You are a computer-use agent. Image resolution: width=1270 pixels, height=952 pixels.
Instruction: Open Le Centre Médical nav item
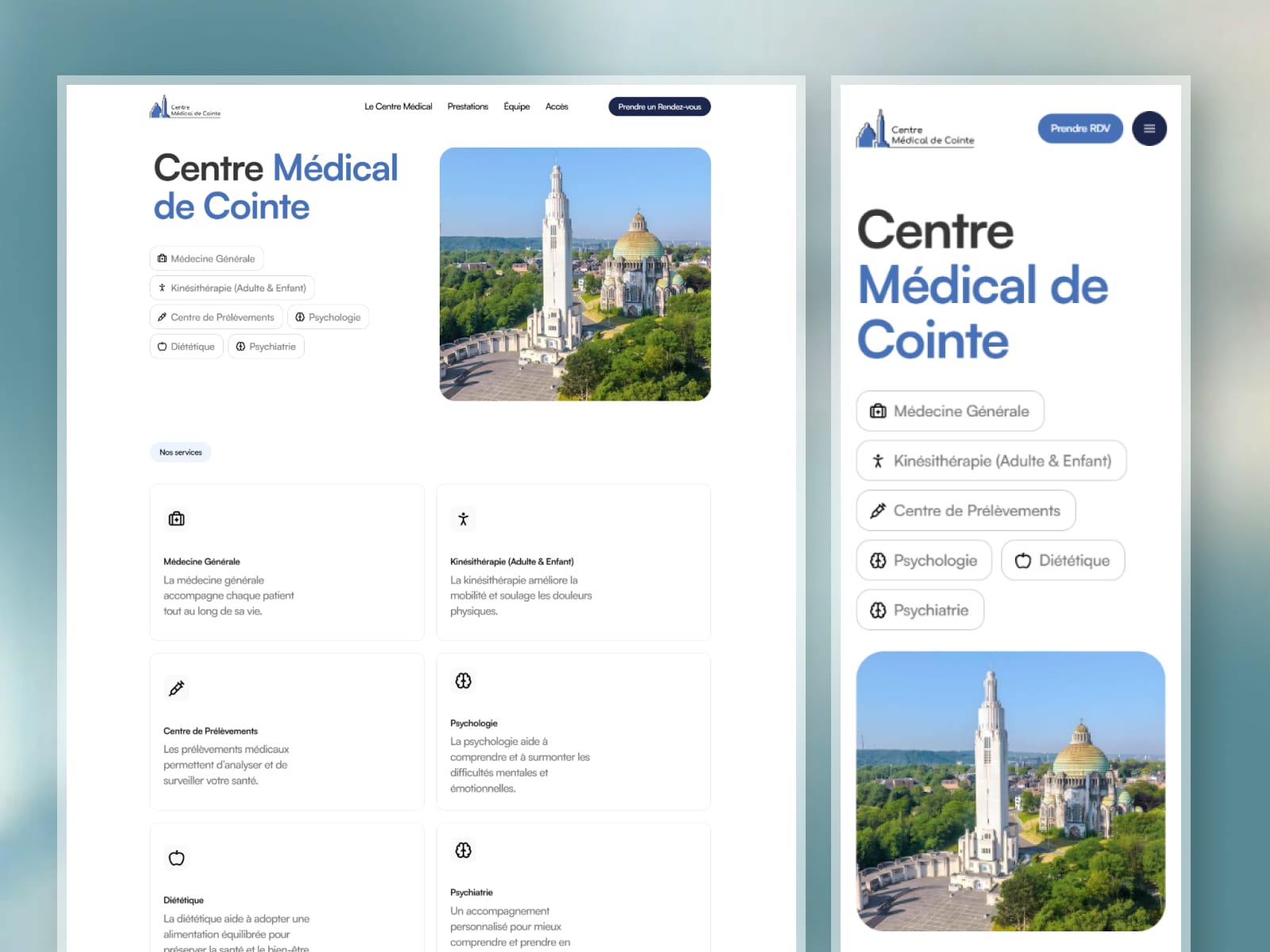point(398,106)
